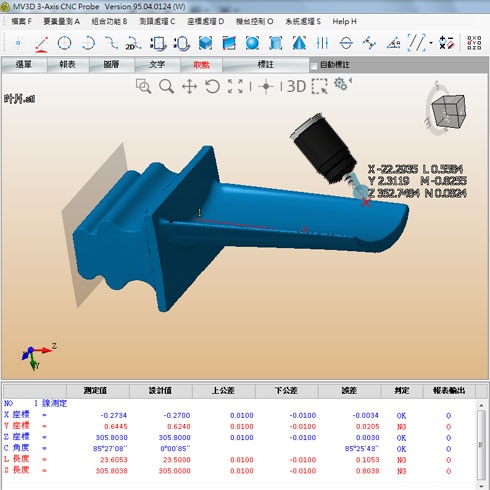
Task: Select the line measurement tool
Action: pyautogui.click(x=42, y=44)
